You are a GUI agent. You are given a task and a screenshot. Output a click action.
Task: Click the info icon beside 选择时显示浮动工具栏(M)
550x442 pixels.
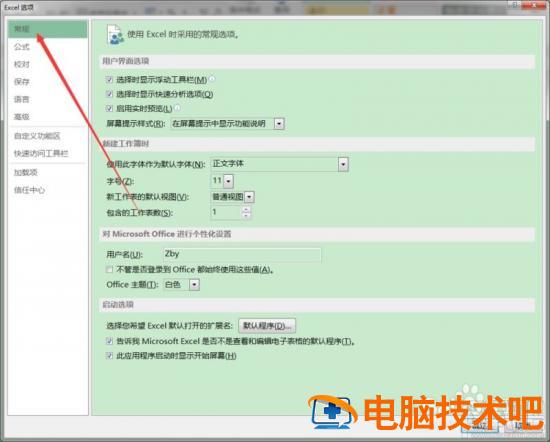(x=212, y=79)
